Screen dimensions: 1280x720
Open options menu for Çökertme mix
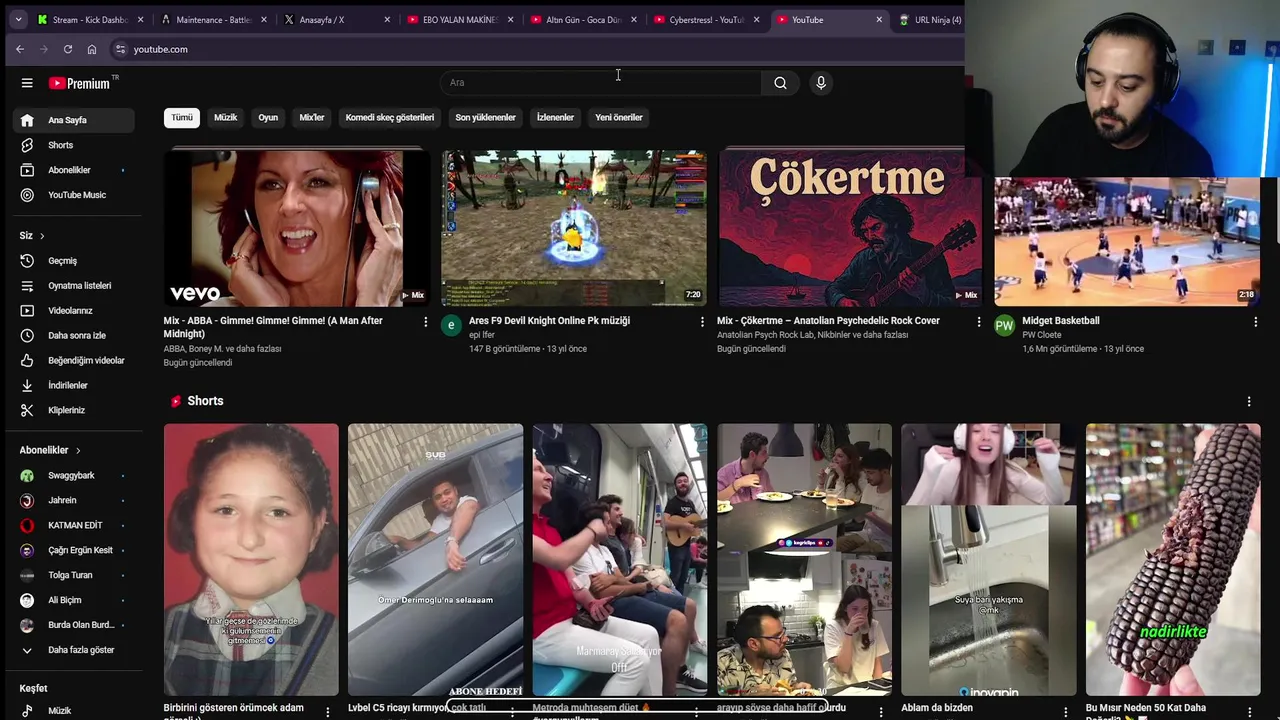[x=979, y=322]
